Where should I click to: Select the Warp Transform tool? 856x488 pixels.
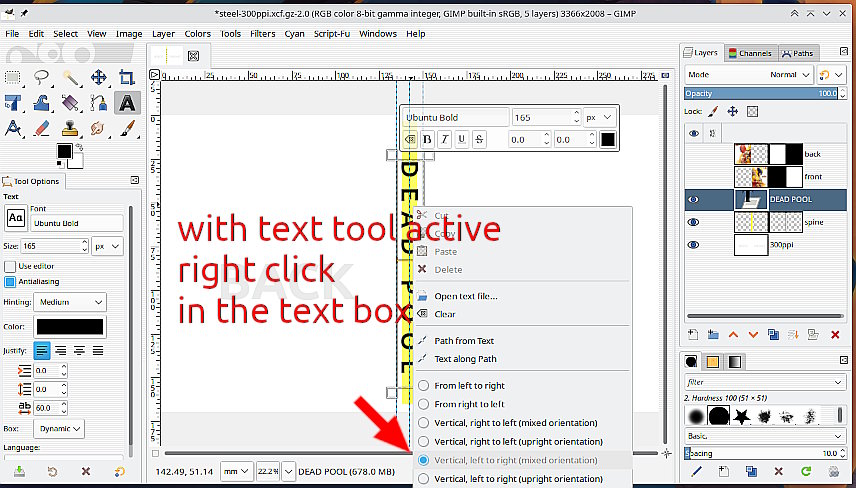42,103
